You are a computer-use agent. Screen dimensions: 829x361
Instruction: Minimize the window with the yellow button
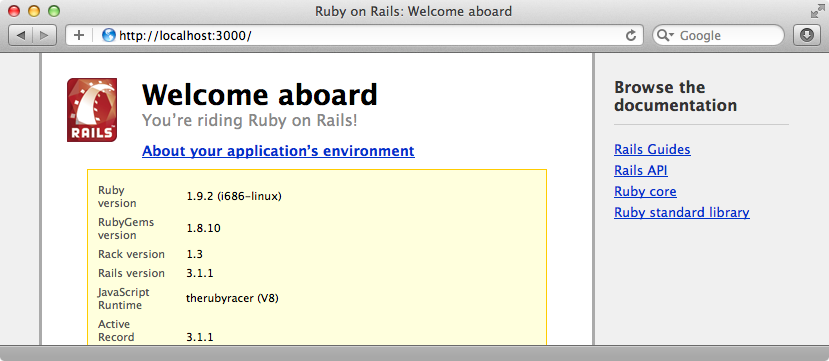34,11
